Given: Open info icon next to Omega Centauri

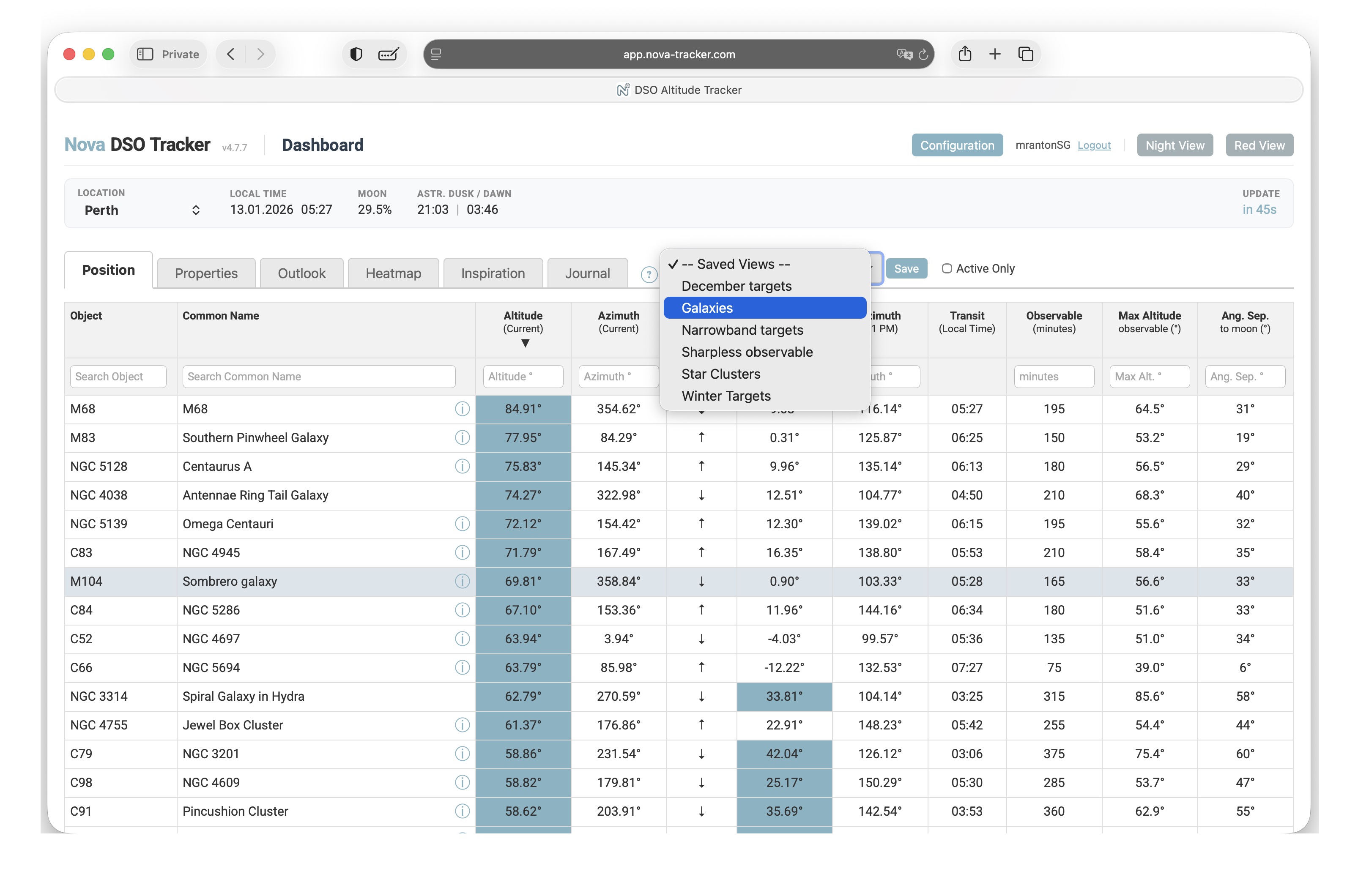Looking at the screenshot, I should (x=462, y=524).
